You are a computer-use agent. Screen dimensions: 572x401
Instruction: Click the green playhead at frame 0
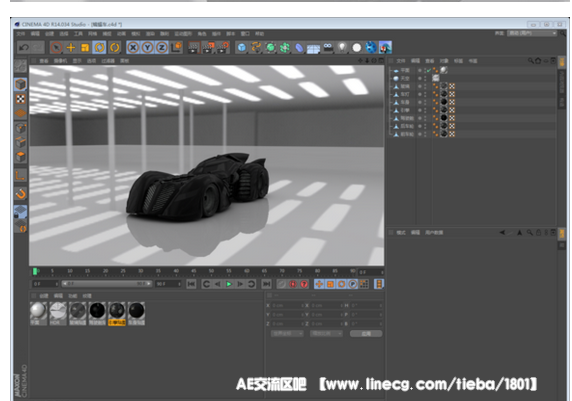pyautogui.click(x=35, y=271)
